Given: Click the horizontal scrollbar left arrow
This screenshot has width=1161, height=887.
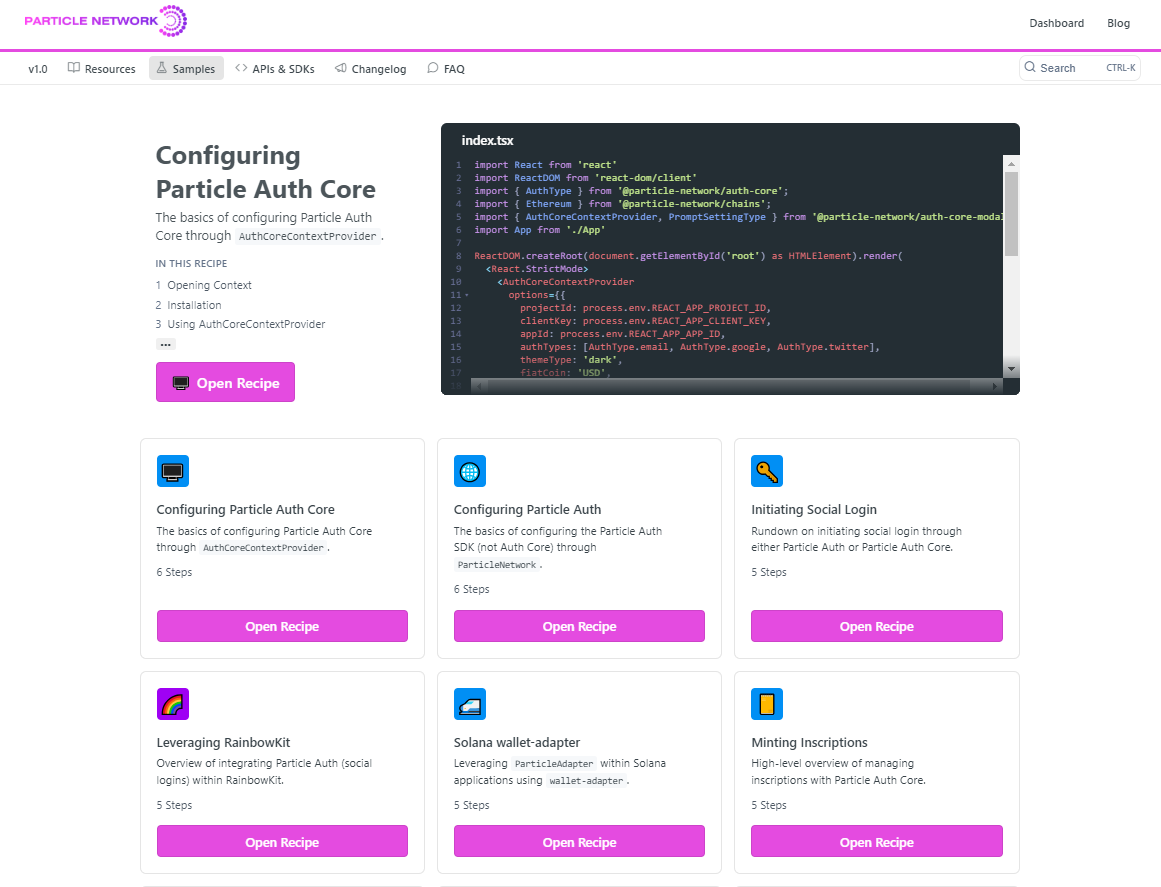Looking at the screenshot, I should pos(479,386).
